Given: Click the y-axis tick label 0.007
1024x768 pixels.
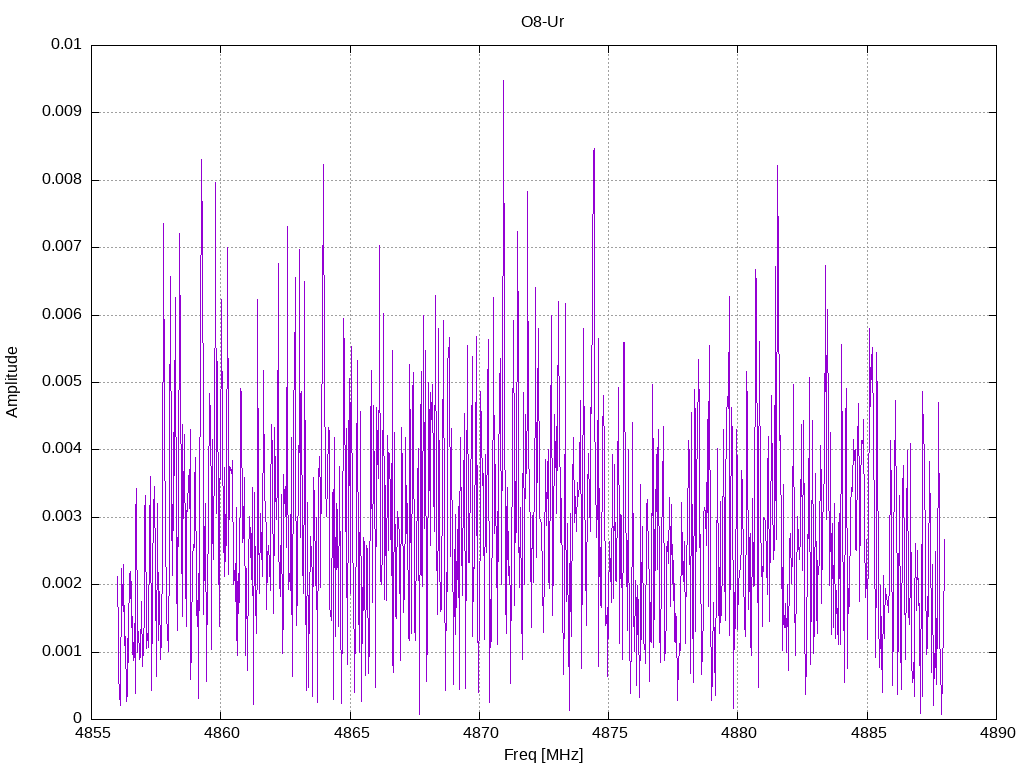Looking at the screenshot, I should (62, 246).
